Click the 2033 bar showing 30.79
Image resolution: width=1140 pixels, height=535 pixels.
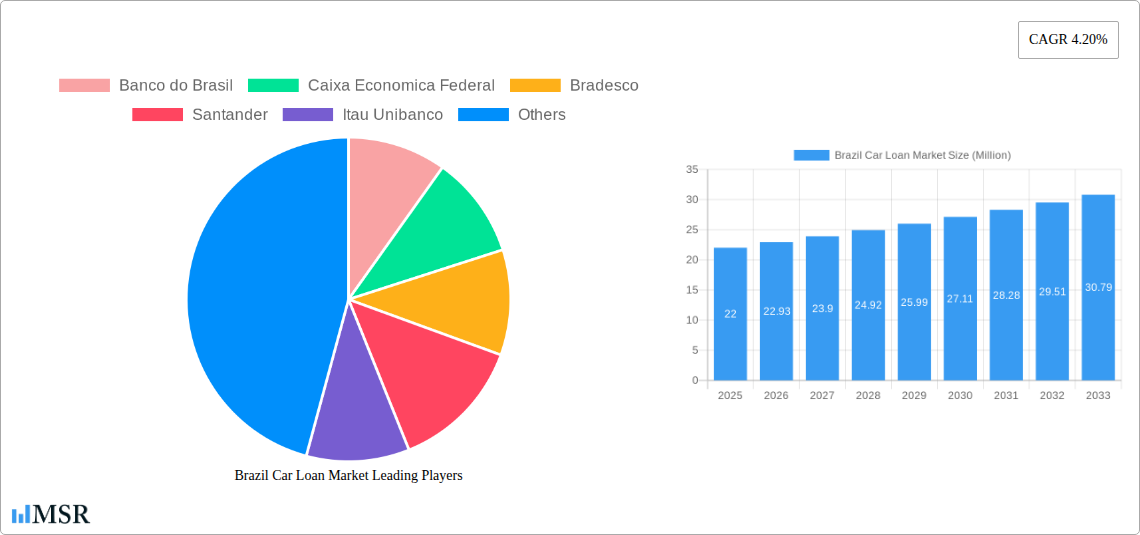[x=1099, y=288]
